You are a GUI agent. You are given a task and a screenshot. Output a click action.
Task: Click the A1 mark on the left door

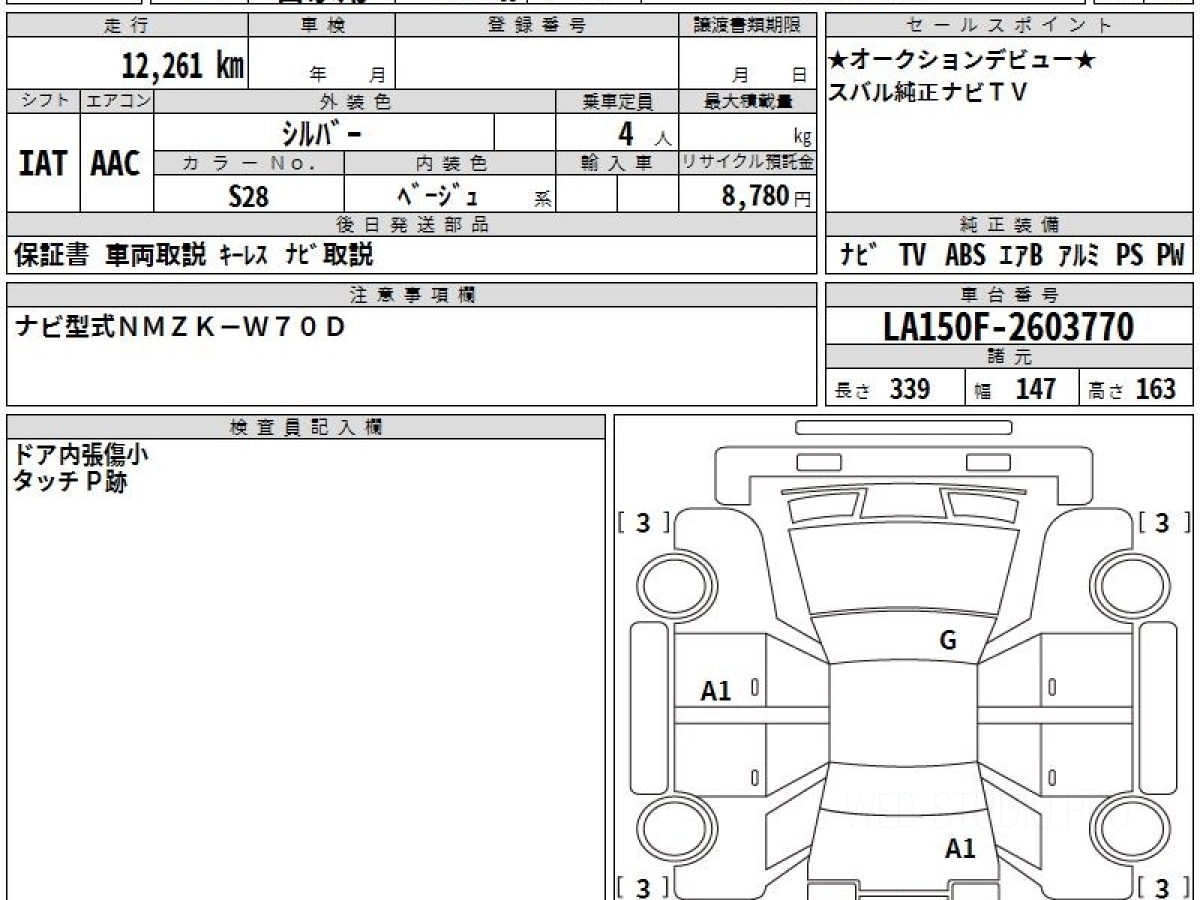[x=716, y=690]
